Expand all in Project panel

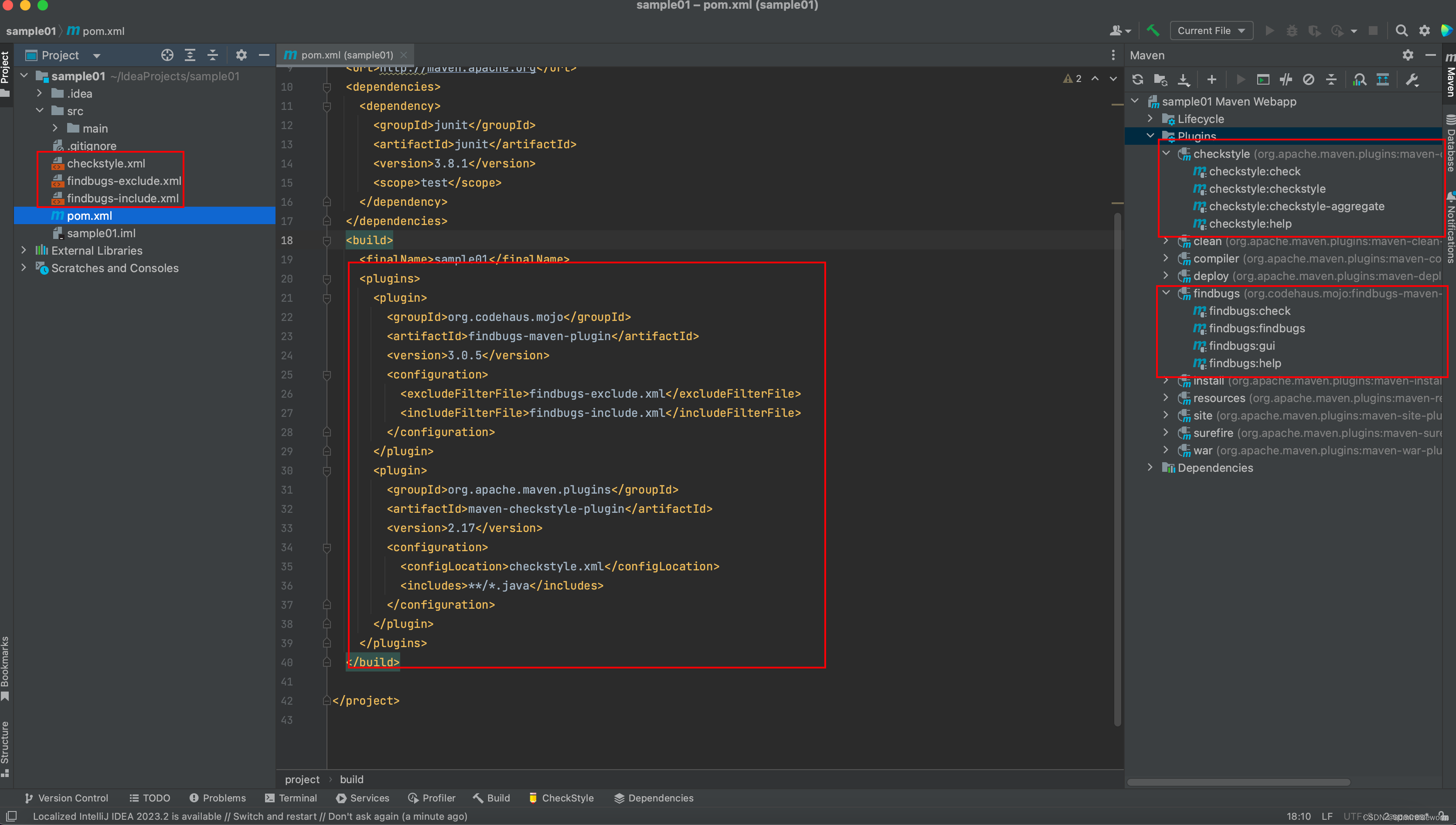[190, 55]
